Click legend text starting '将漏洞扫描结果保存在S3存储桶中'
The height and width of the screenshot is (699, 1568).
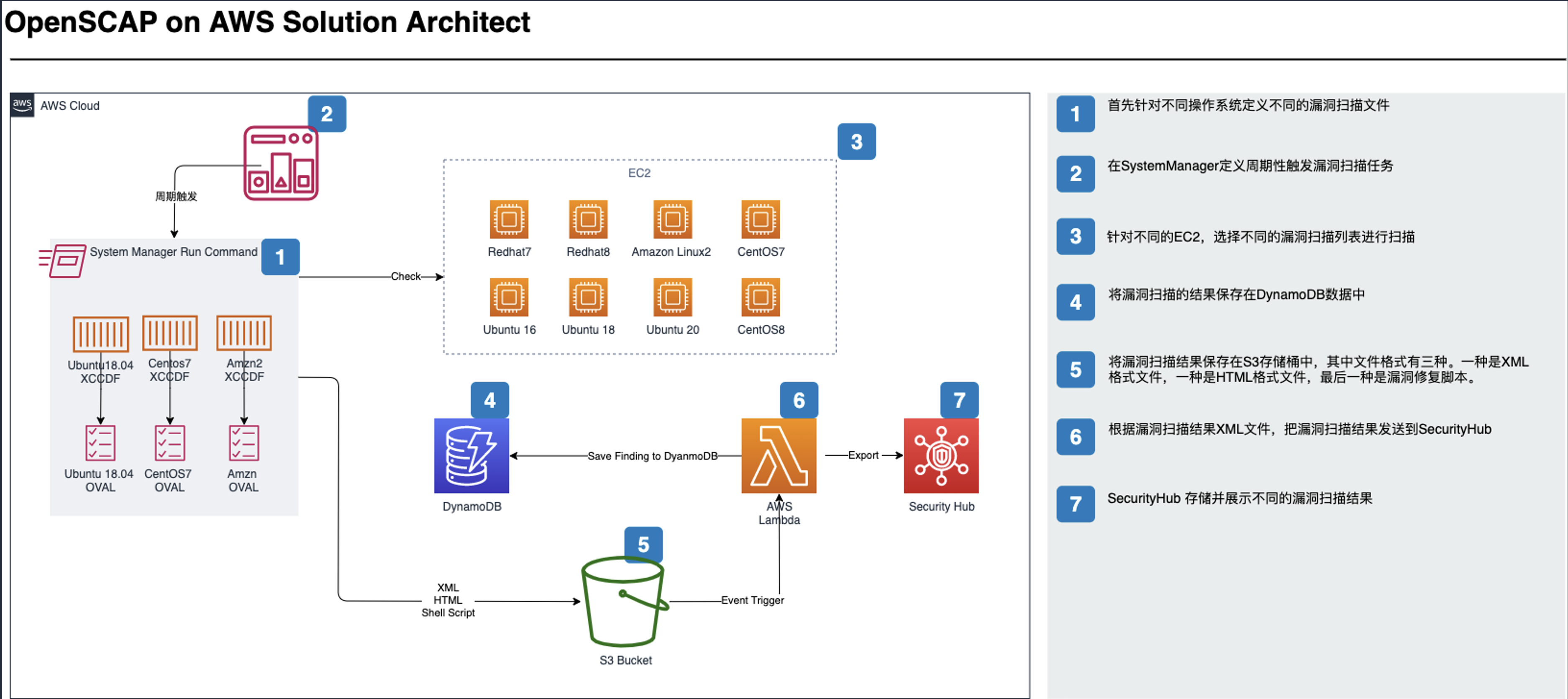pyautogui.click(x=1318, y=369)
